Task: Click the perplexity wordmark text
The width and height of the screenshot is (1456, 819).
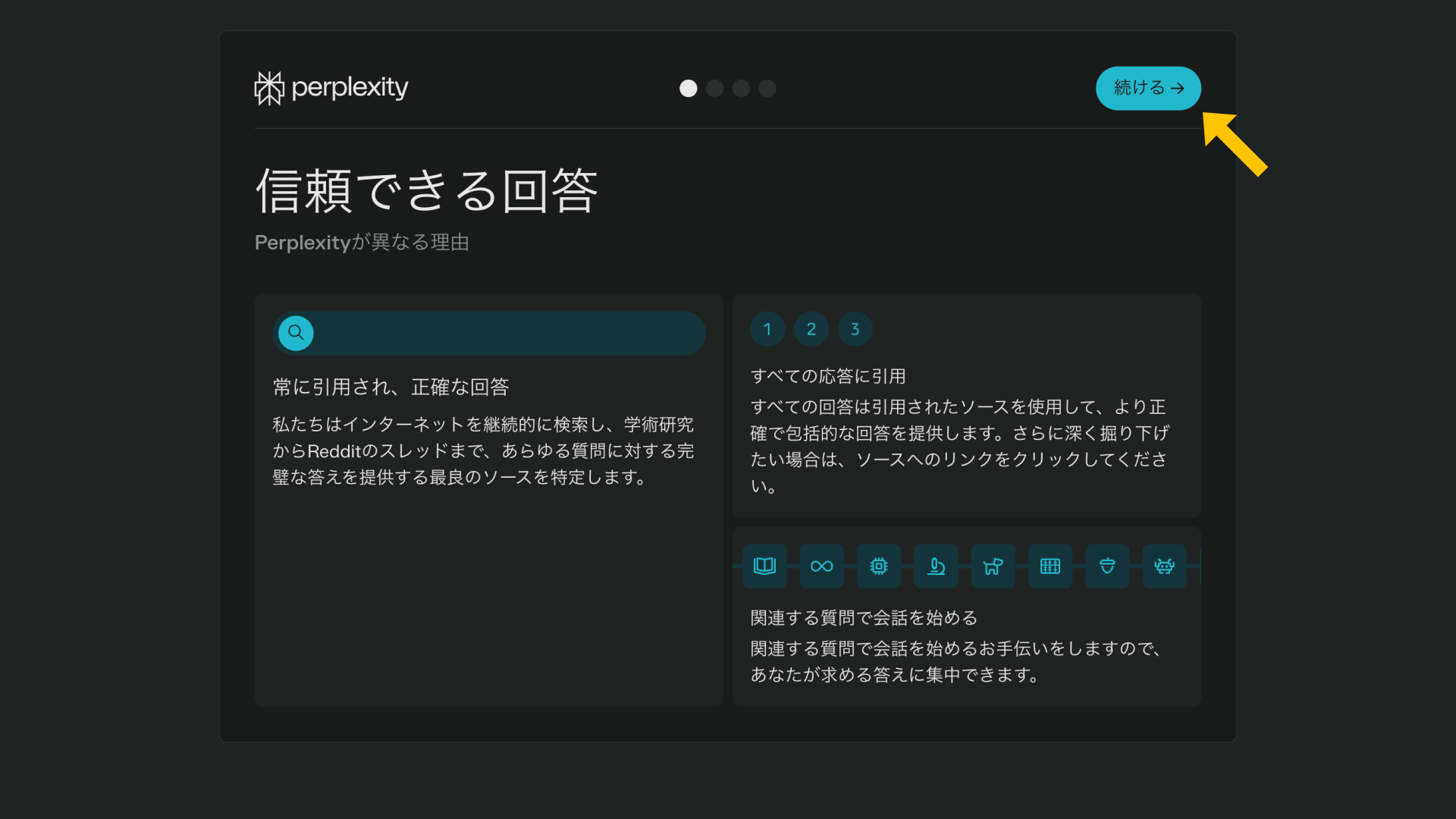Action: coord(350,87)
